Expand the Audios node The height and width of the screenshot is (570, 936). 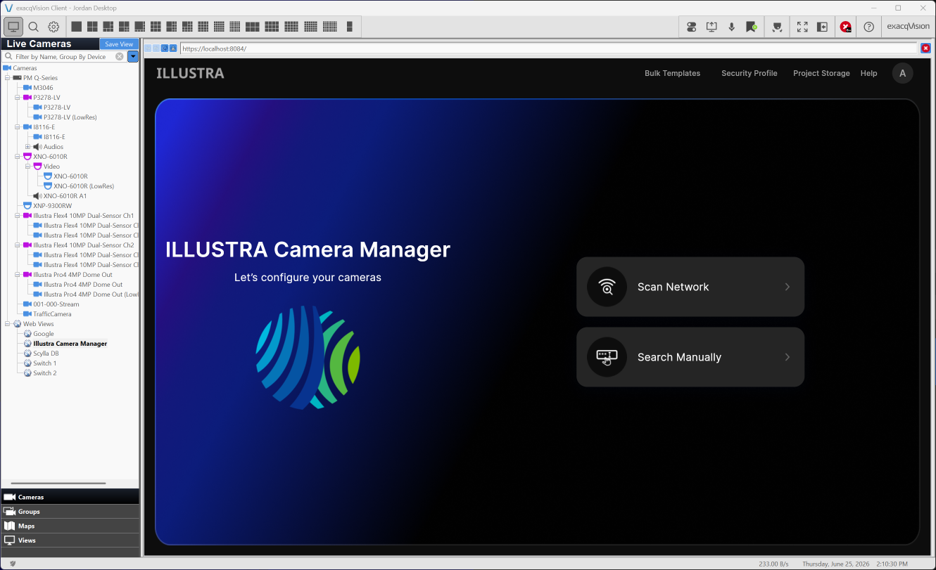[x=27, y=147]
